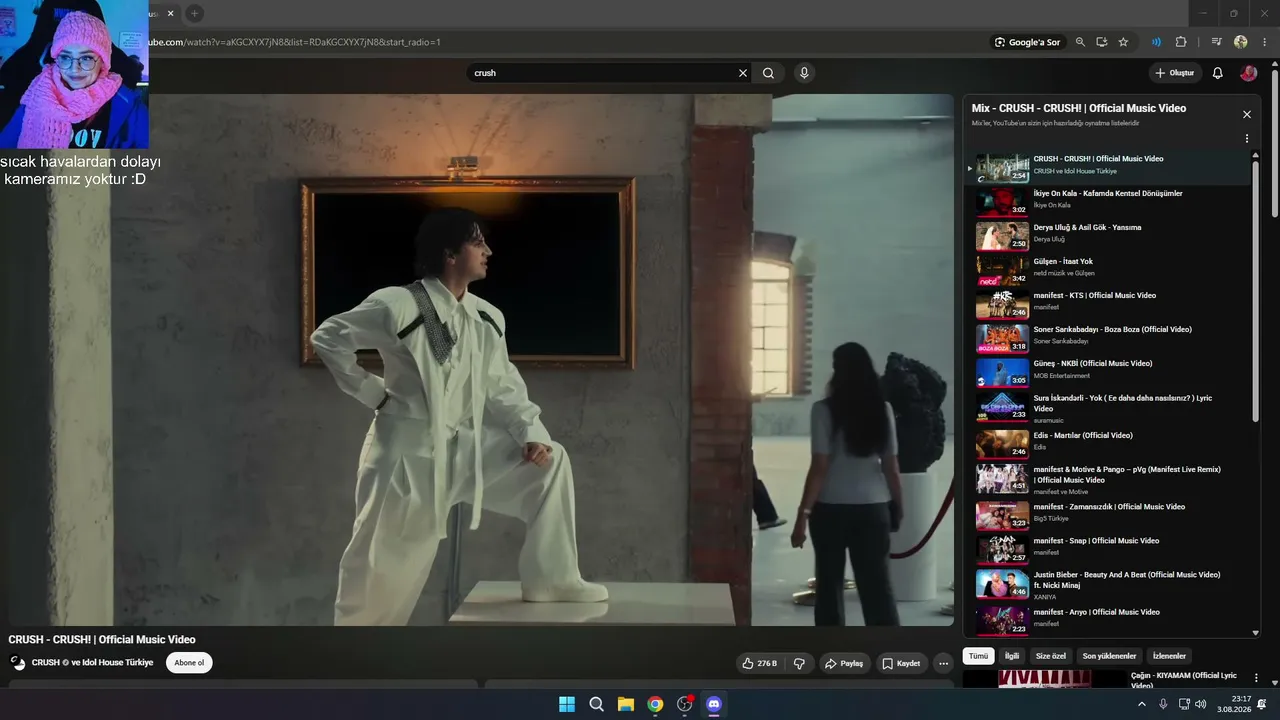Select the İlgili filter chip
Image resolution: width=1280 pixels, height=720 pixels.
pyautogui.click(x=1012, y=656)
